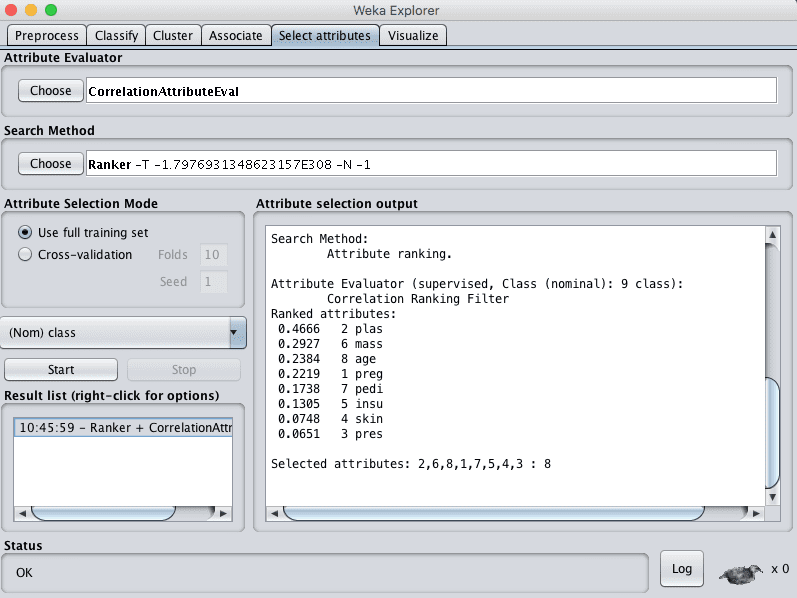The height and width of the screenshot is (598, 797).
Task: Click output pane scroll up arrow
Action: [772, 234]
